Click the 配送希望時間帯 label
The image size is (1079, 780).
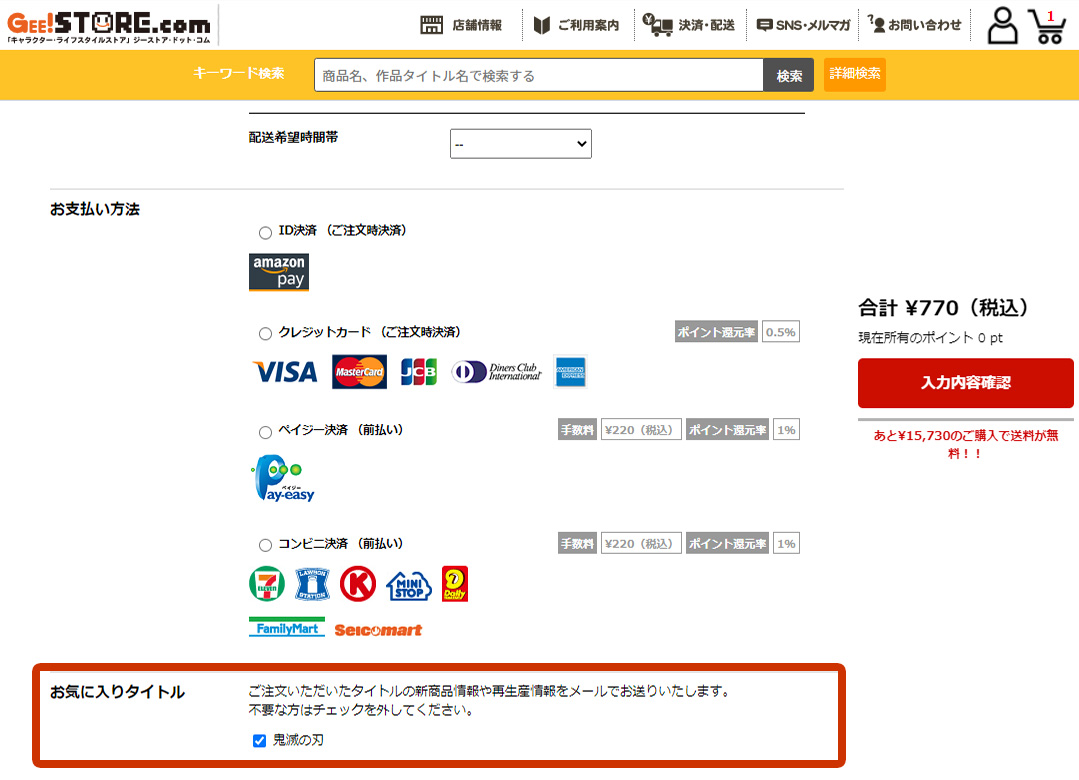tap(294, 137)
